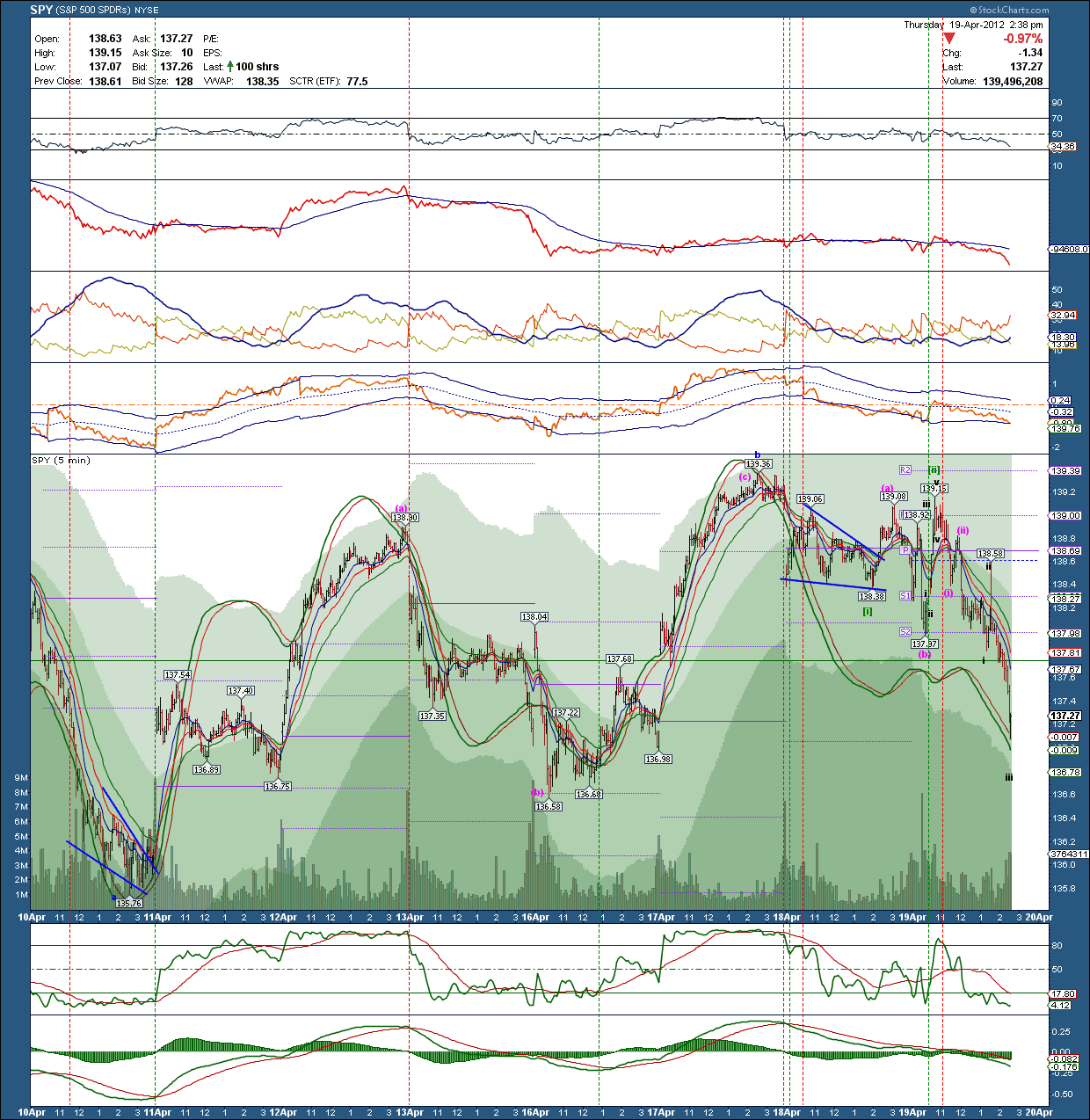Click the 137.54 price label
The width and height of the screenshot is (1090, 1120).
[178, 675]
